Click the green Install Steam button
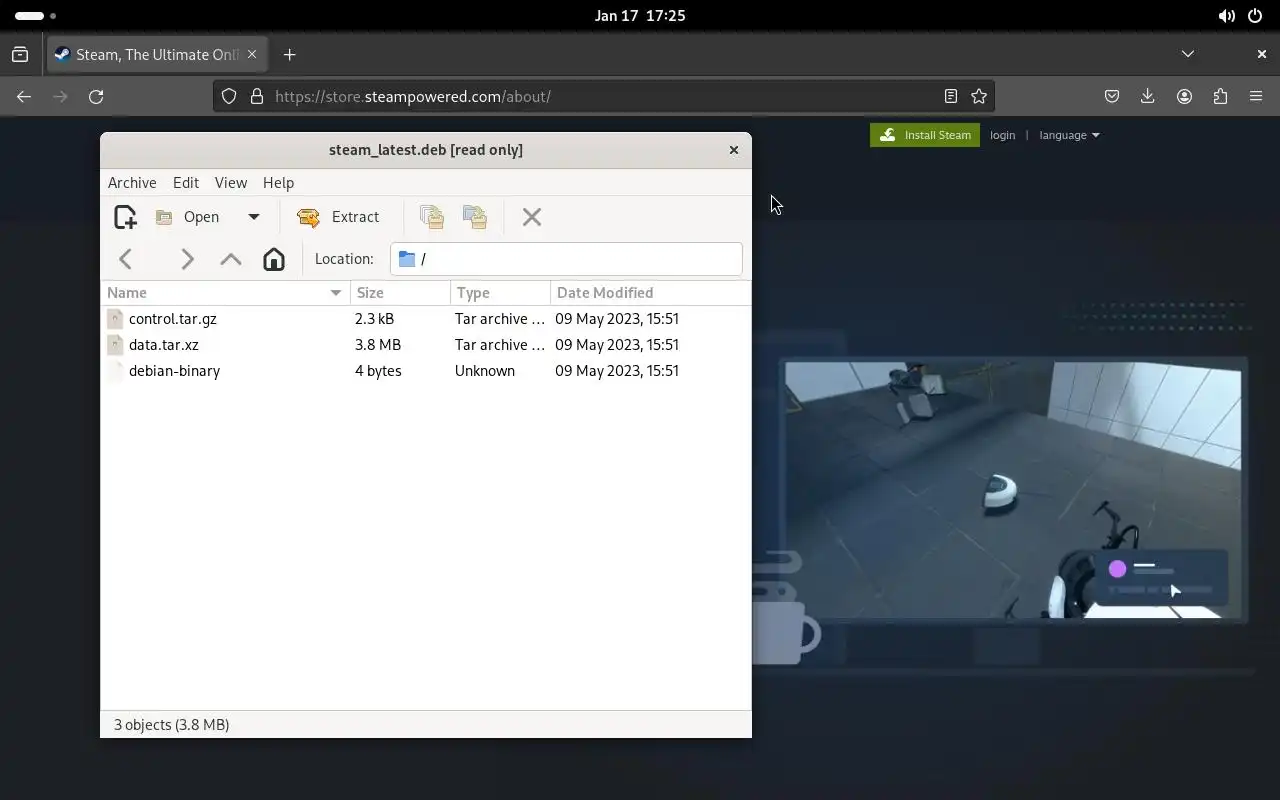The height and width of the screenshot is (800, 1280). click(925, 135)
